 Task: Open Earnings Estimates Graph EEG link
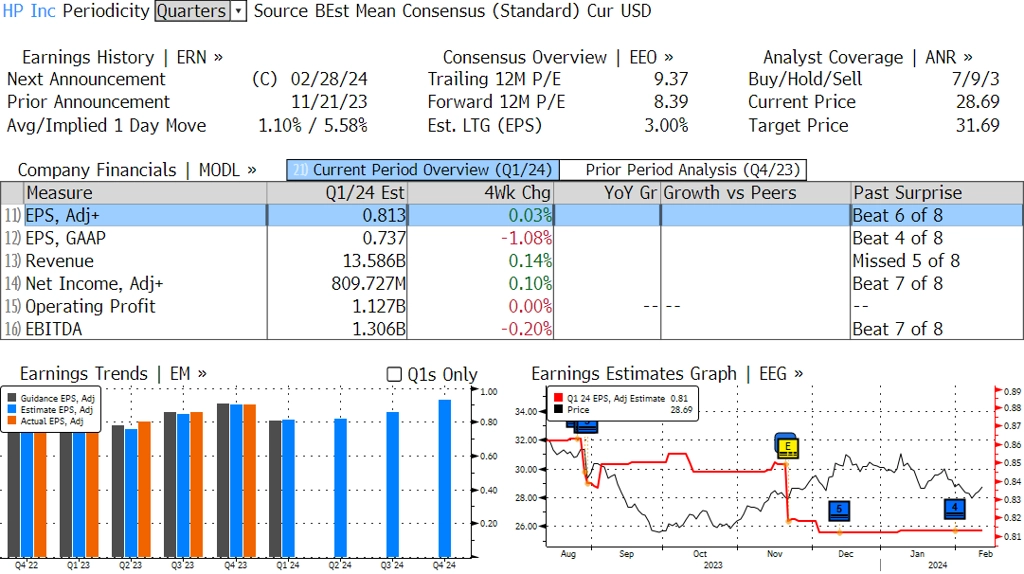click(x=667, y=374)
